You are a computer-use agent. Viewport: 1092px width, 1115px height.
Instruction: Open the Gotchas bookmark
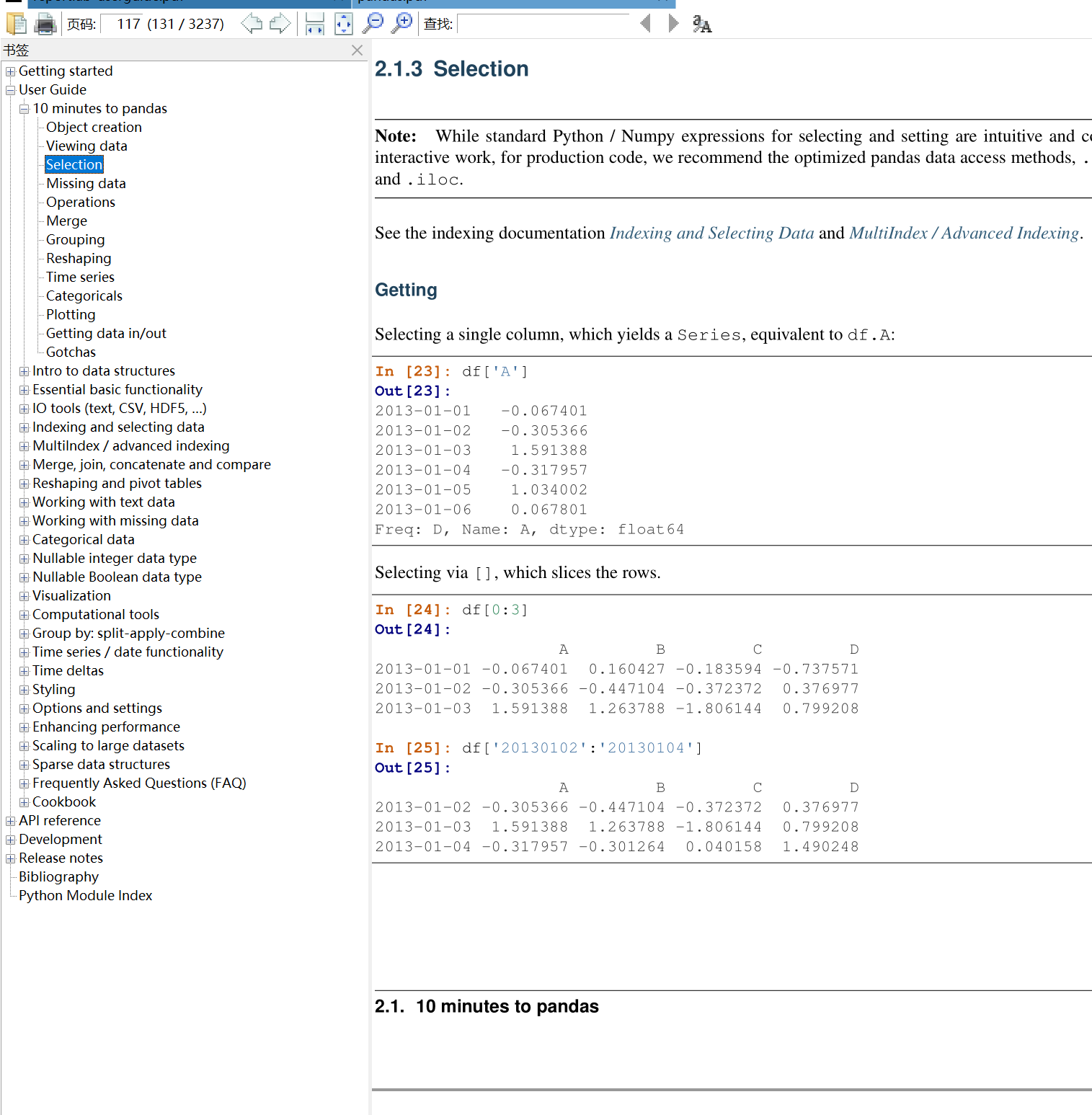[x=71, y=352]
